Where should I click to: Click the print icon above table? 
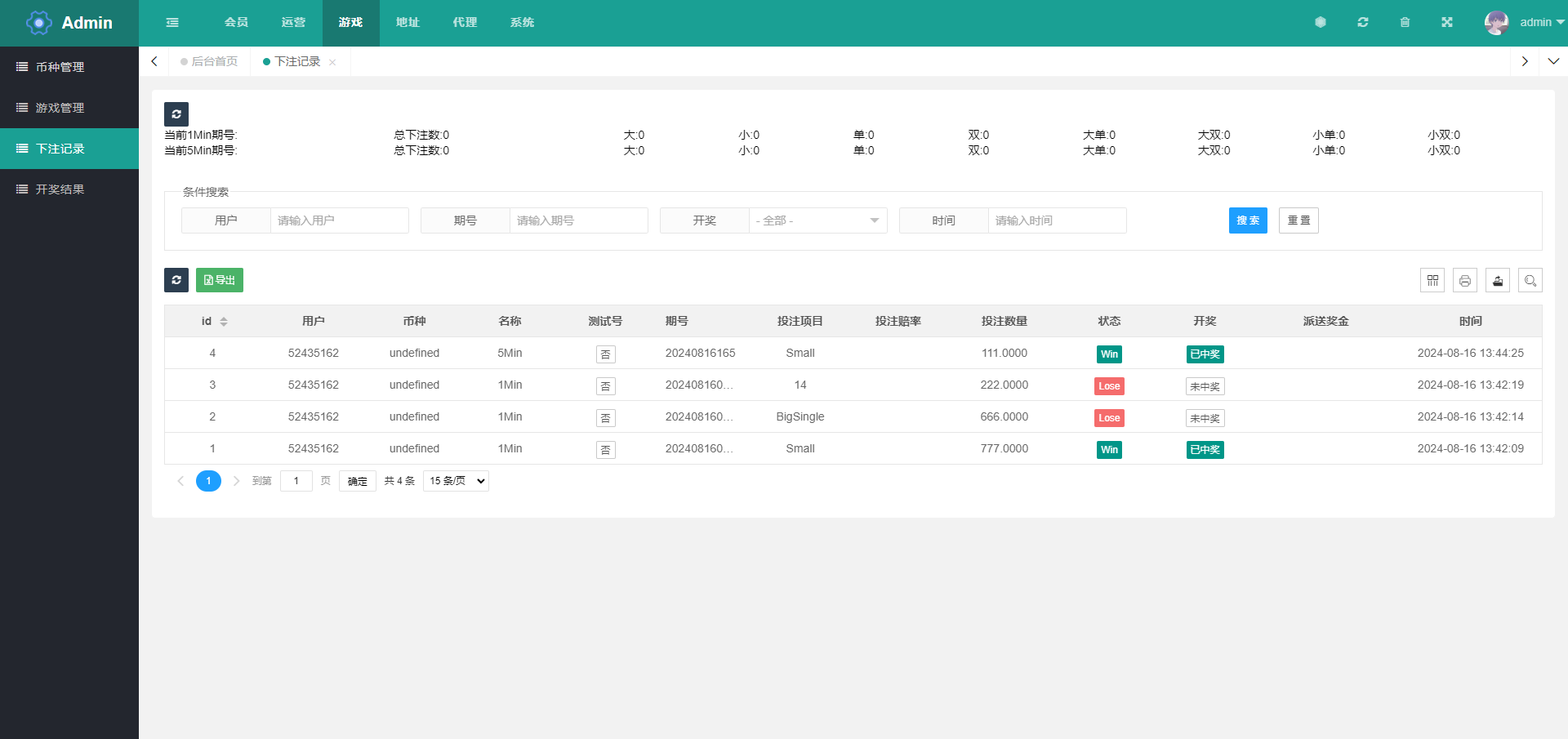pyautogui.click(x=1465, y=281)
